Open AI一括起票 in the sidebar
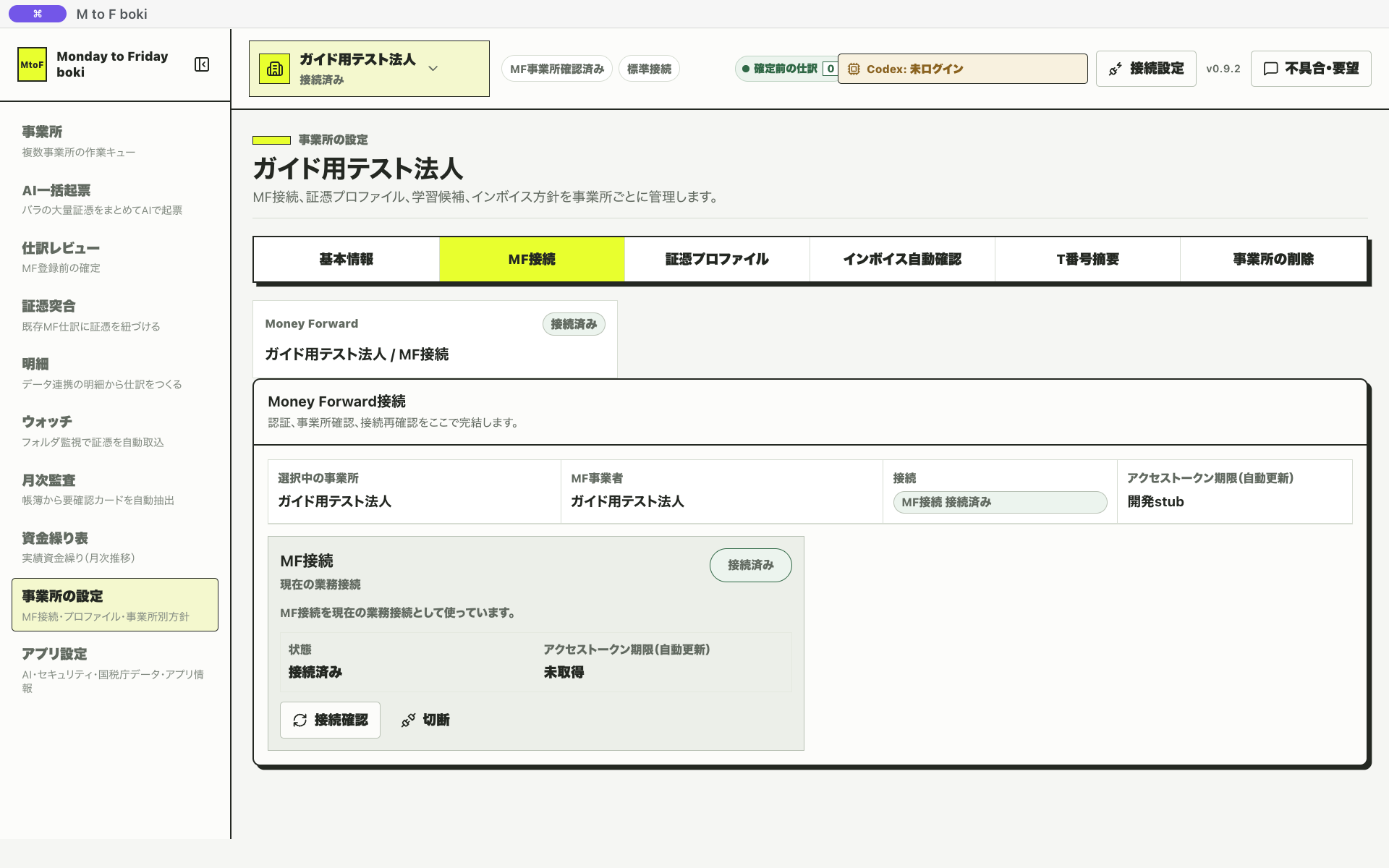The height and width of the screenshot is (868, 1389). click(x=115, y=200)
